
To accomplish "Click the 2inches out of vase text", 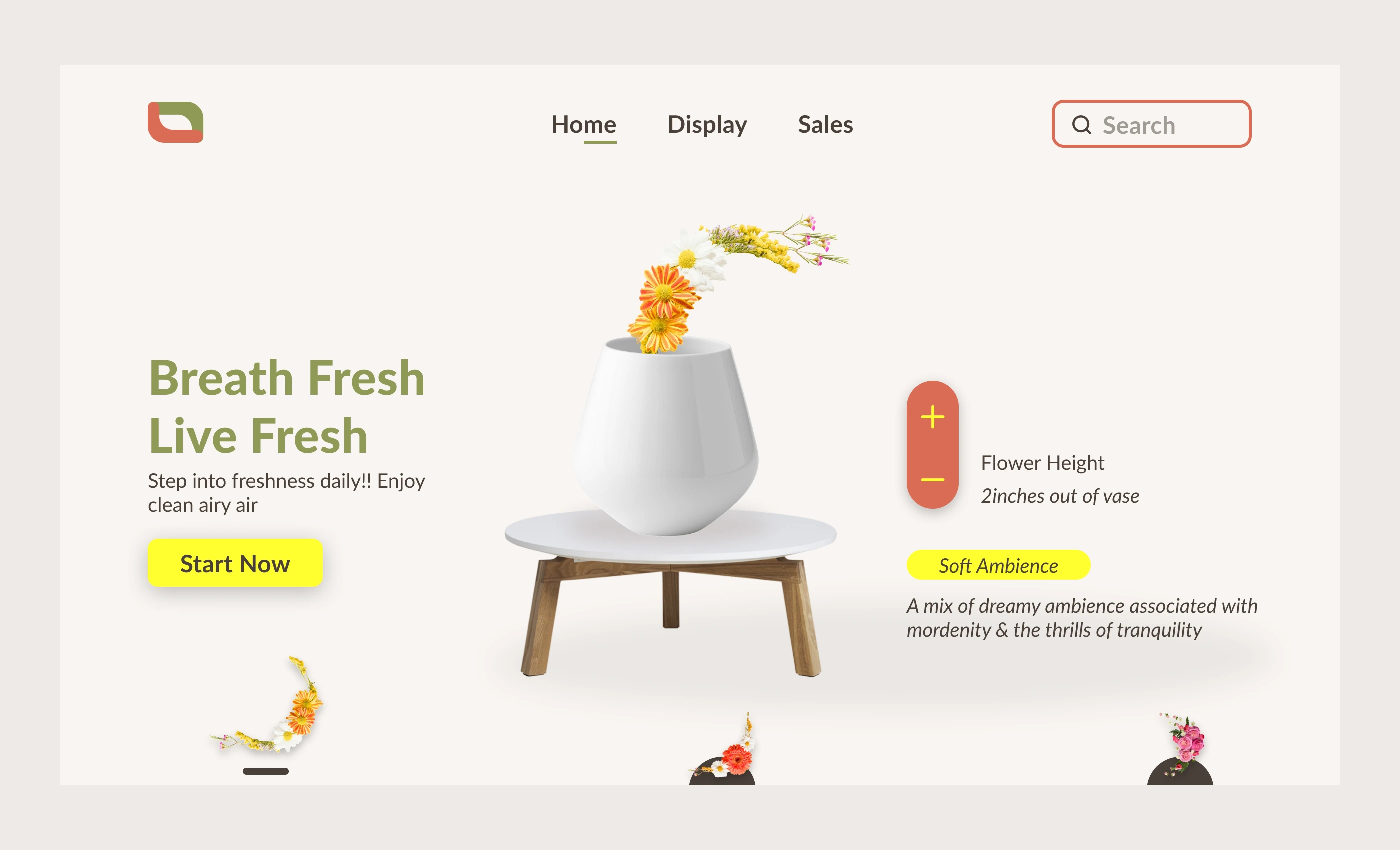I will tap(1059, 496).
